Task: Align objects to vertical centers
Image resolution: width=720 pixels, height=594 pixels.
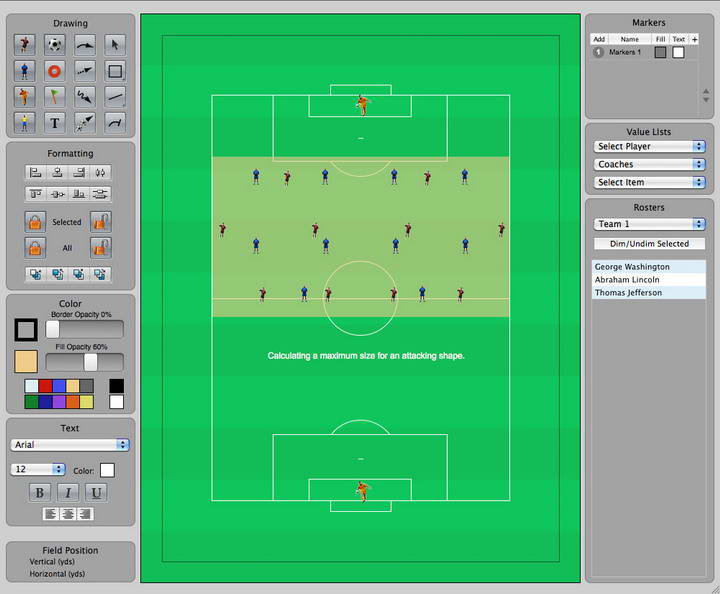Action: [x=57, y=194]
